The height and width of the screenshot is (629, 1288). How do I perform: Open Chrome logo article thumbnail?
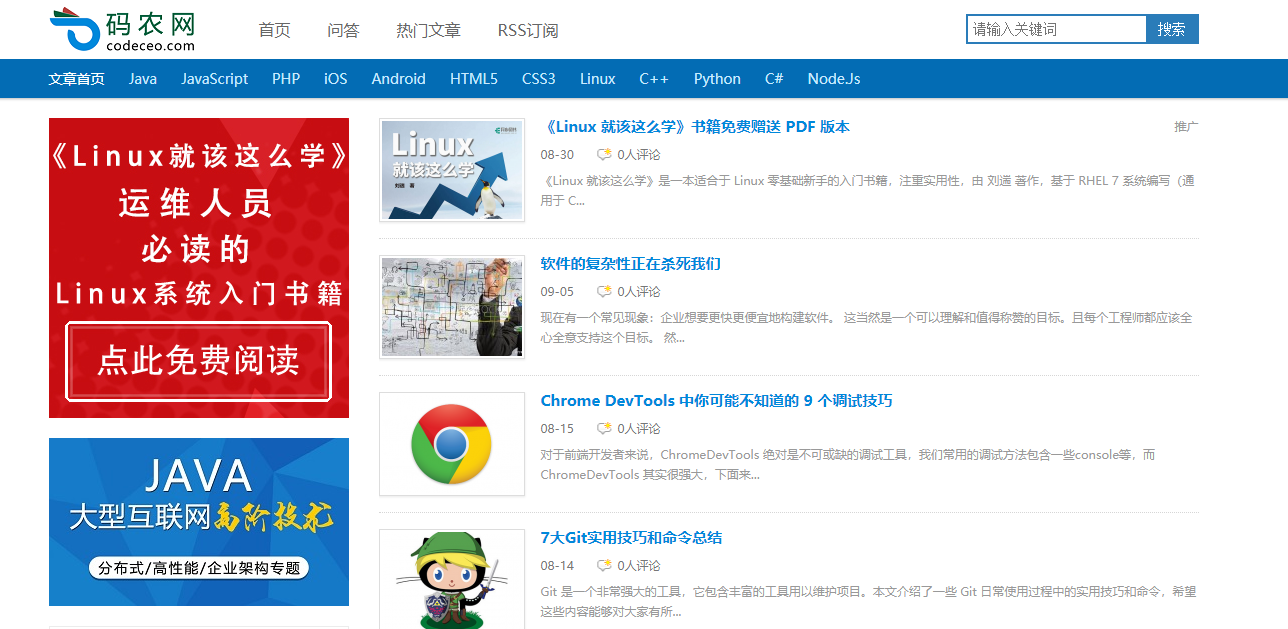pyautogui.click(x=452, y=444)
